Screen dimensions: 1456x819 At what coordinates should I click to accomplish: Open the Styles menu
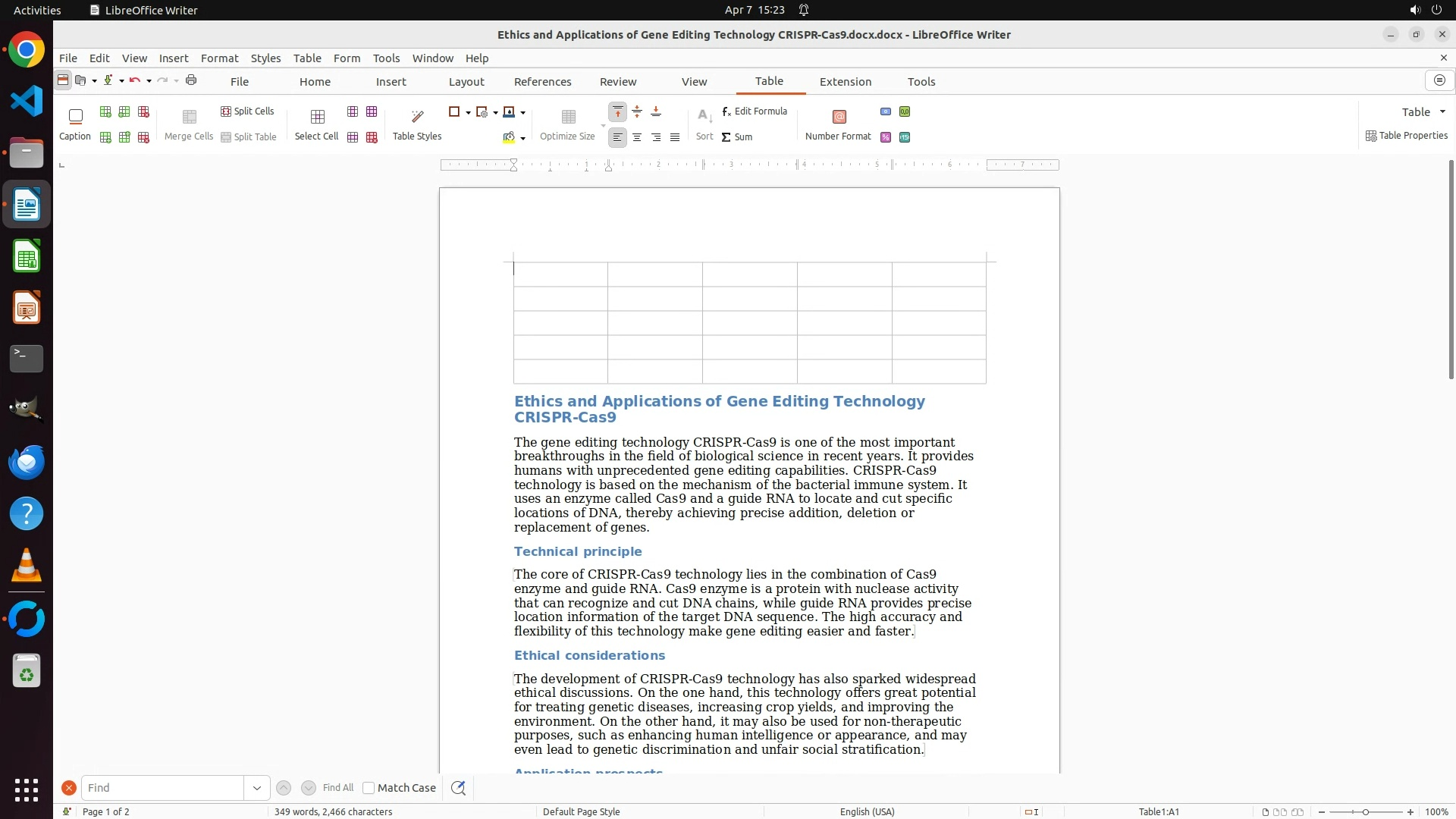click(265, 58)
